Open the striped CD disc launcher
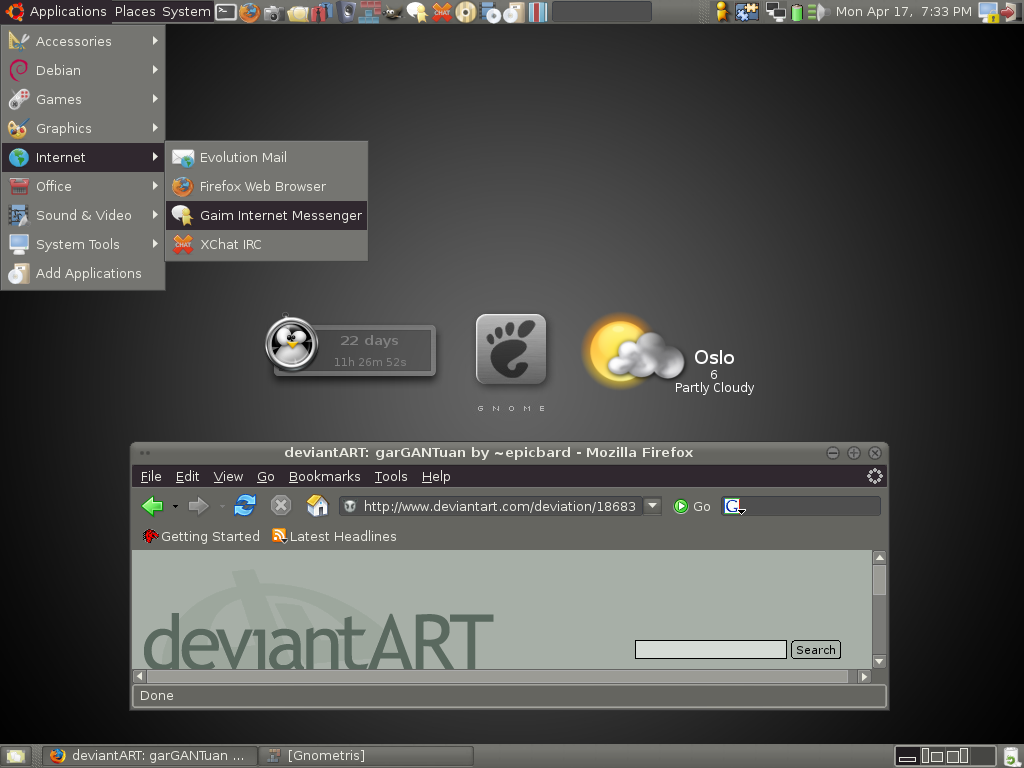This screenshot has width=1024, height=768. click(x=466, y=12)
